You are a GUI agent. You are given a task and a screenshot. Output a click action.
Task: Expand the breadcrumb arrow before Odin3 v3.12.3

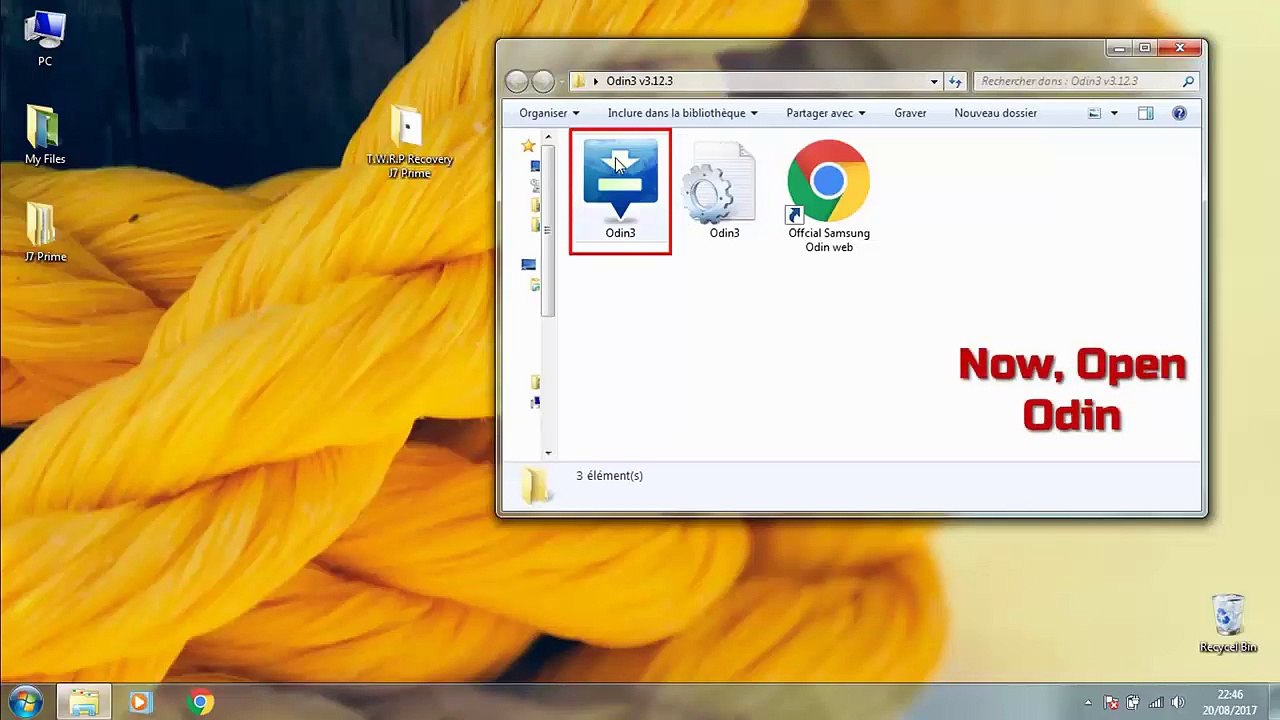click(x=596, y=81)
